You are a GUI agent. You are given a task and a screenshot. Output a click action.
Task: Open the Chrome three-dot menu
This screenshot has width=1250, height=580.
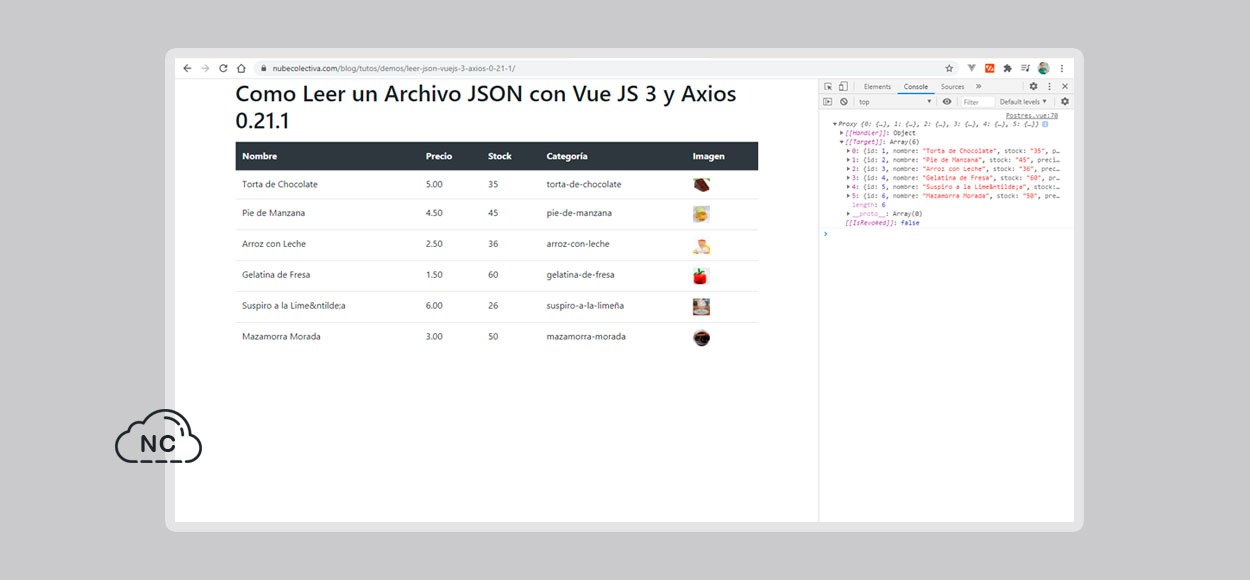pos(1062,68)
